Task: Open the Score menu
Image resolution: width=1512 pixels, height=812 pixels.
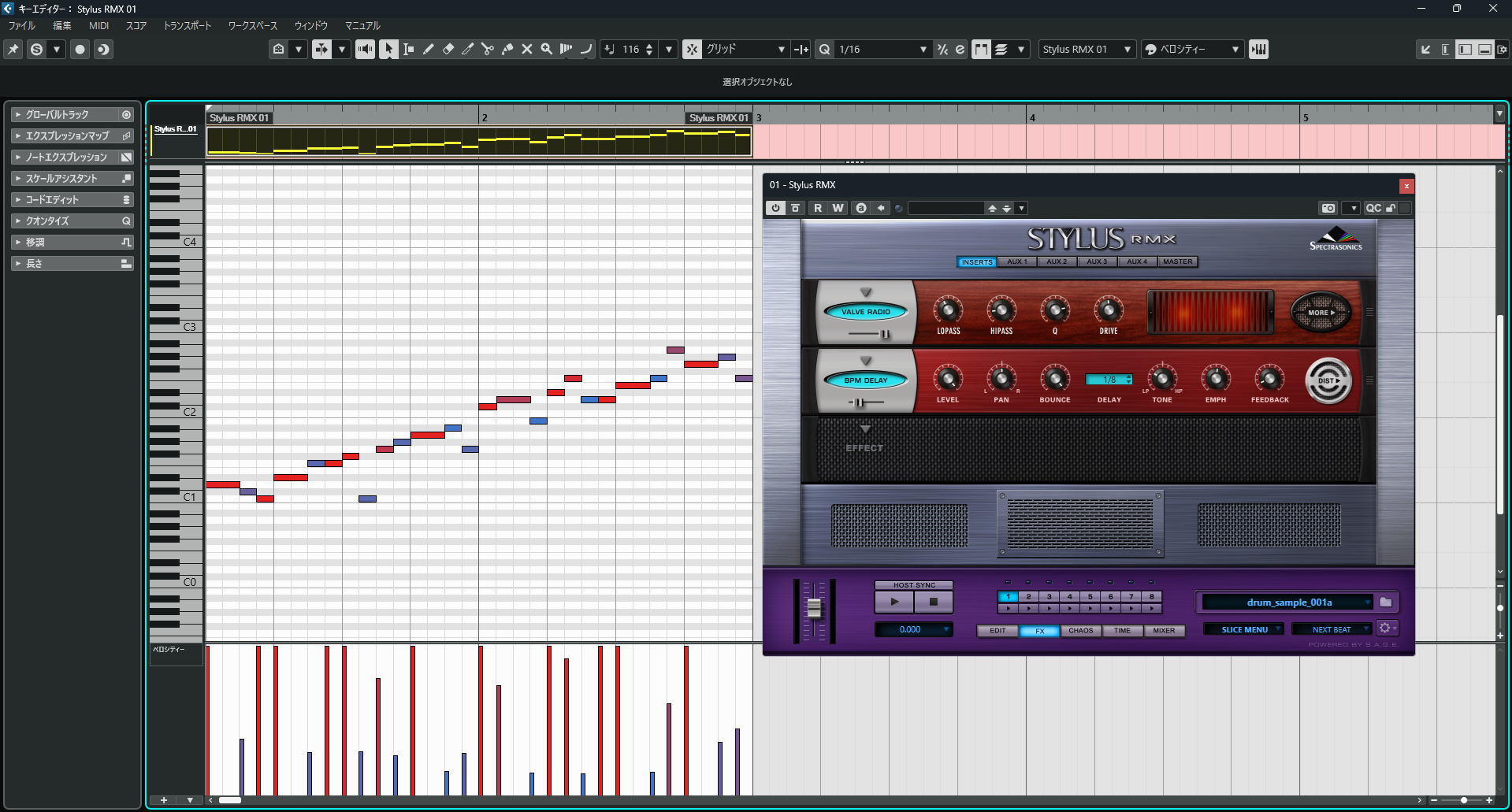Action: click(x=136, y=26)
